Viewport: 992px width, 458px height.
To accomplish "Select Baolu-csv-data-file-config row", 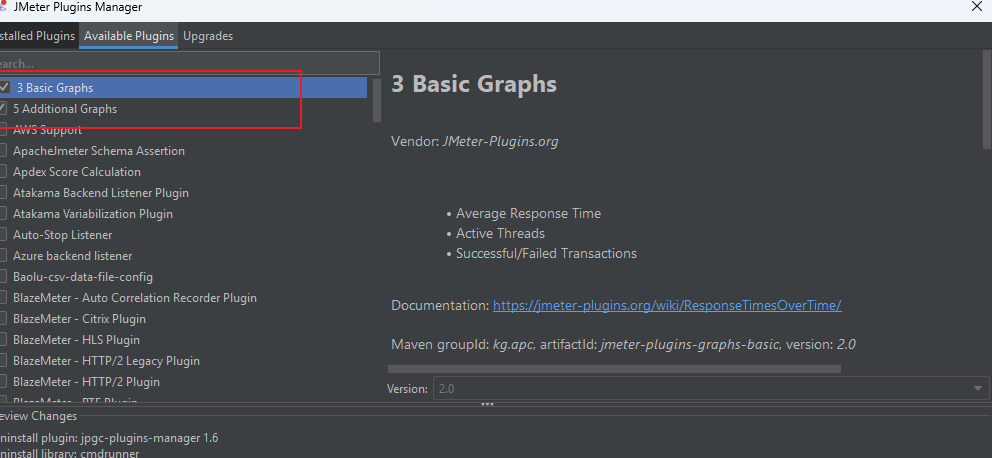I will [183, 276].
